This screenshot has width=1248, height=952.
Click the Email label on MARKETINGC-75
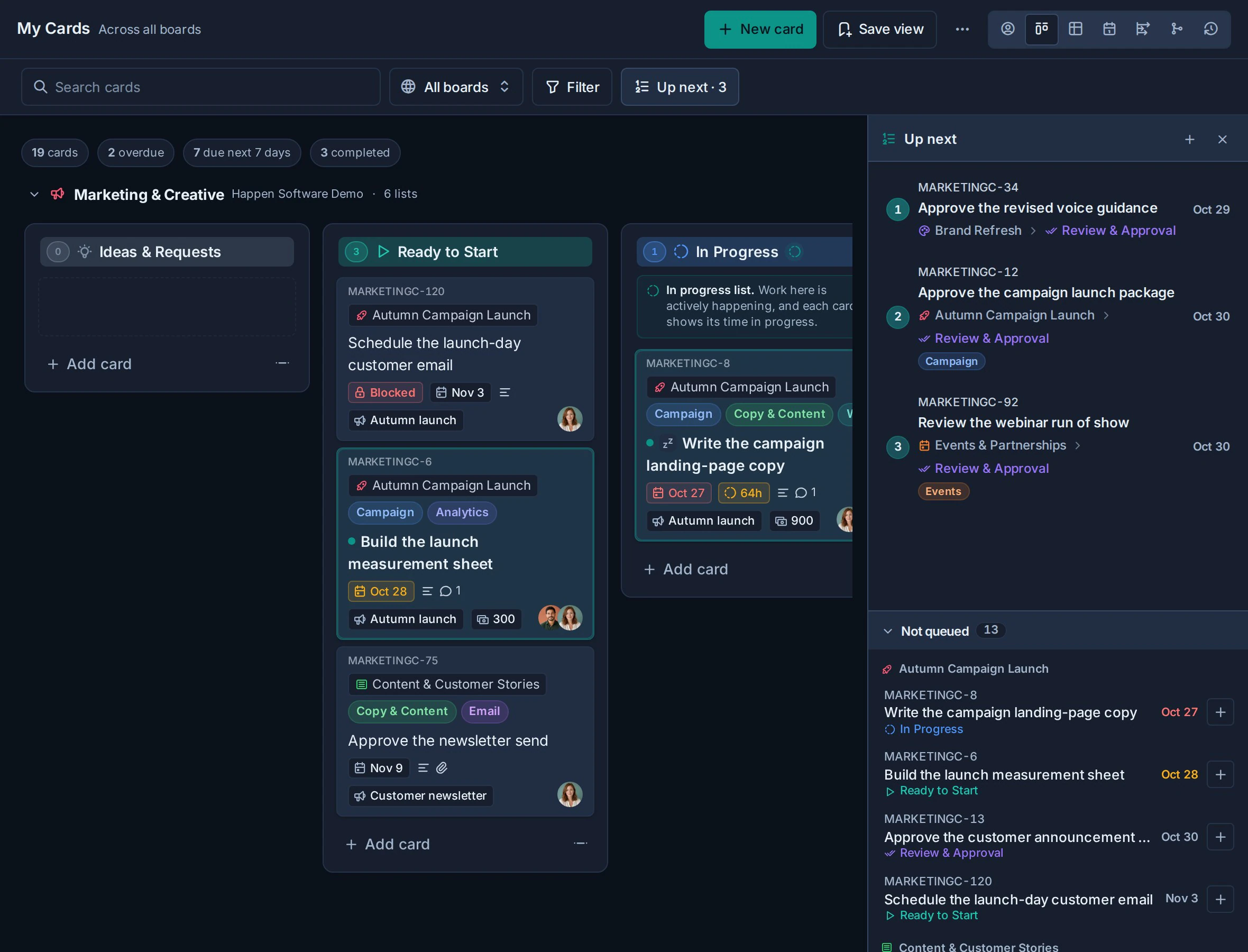coord(484,711)
